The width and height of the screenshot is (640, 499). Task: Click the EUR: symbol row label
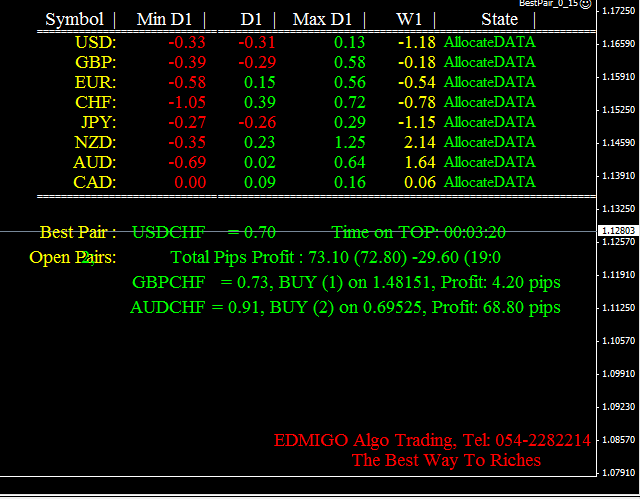tap(96, 82)
